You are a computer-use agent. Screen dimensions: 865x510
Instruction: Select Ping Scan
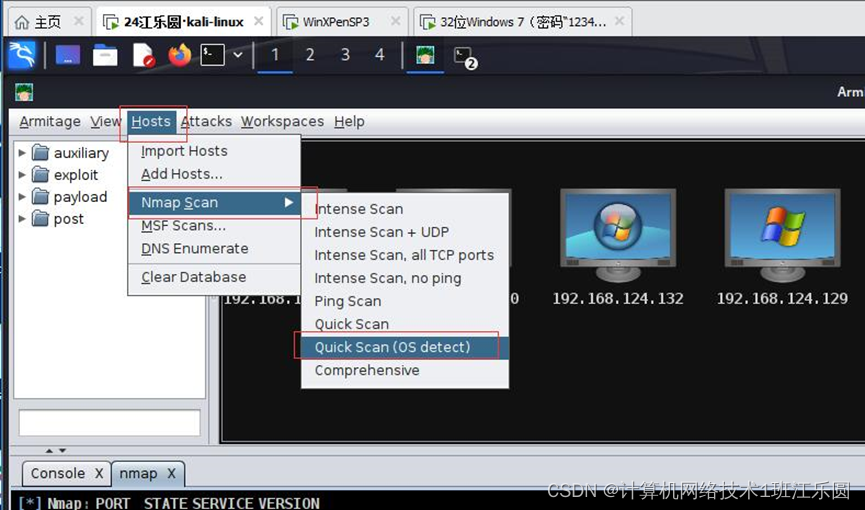[x=405, y=301]
